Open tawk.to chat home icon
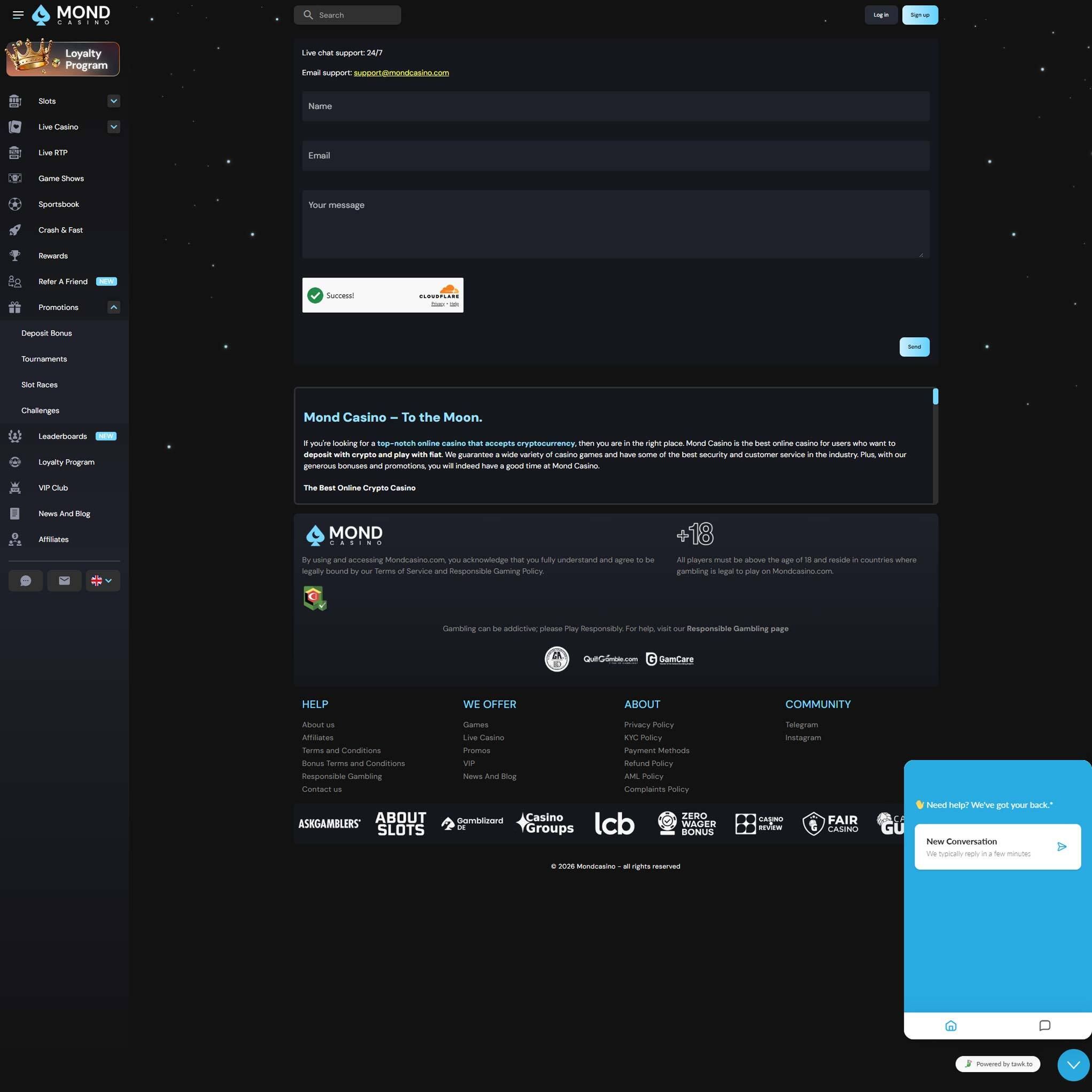The width and height of the screenshot is (1092, 1092). pos(951,1025)
